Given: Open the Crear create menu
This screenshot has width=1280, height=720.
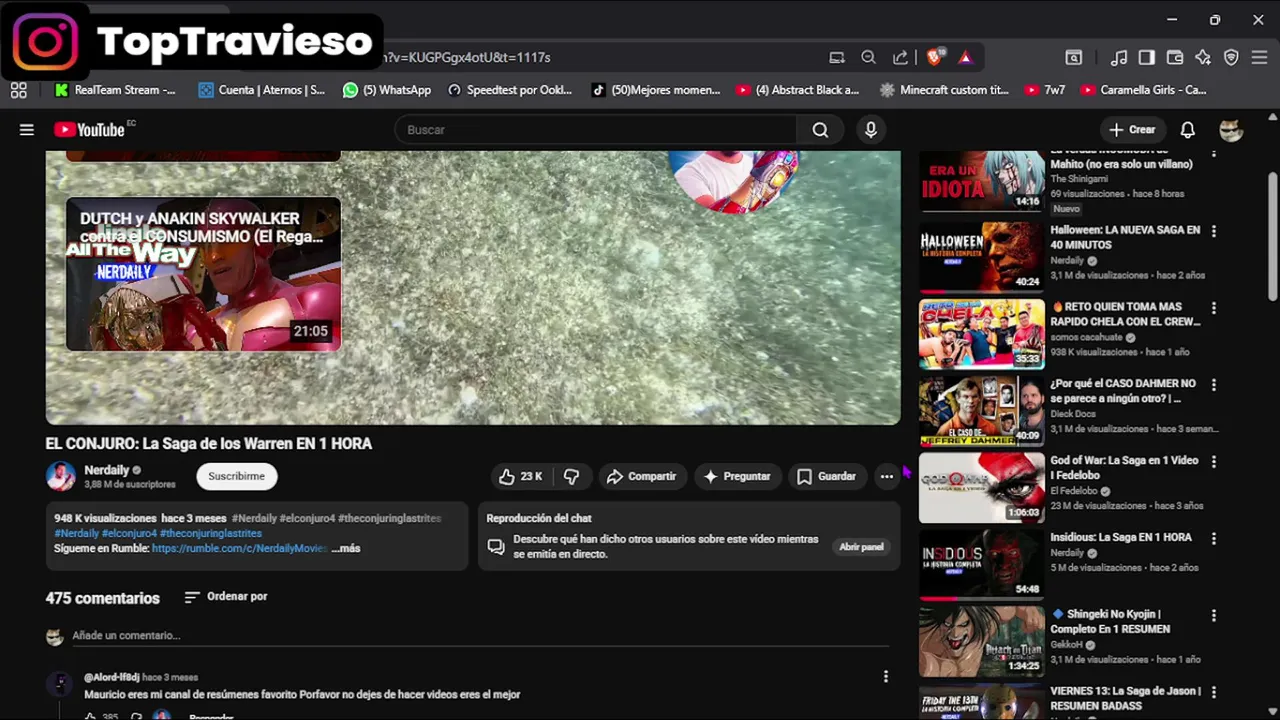Looking at the screenshot, I should coord(1132,130).
